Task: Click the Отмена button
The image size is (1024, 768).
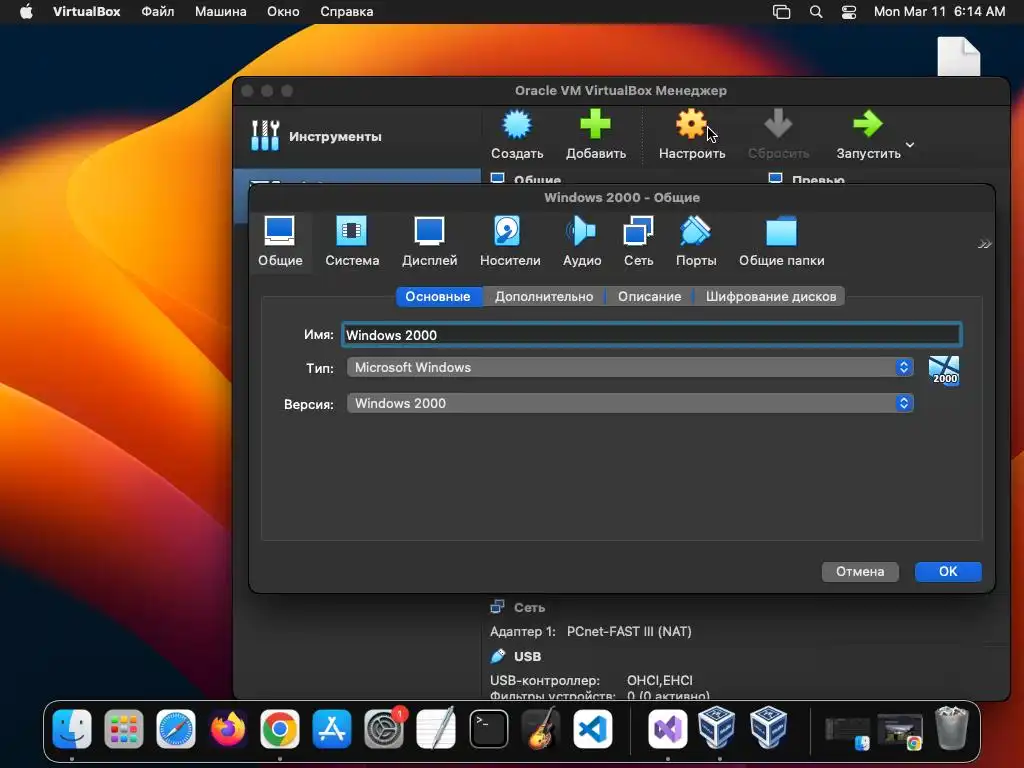Action: 859,571
